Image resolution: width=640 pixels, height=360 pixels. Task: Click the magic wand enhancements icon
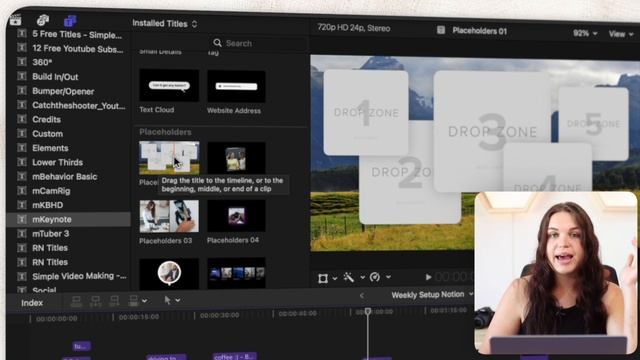click(349, 278)
